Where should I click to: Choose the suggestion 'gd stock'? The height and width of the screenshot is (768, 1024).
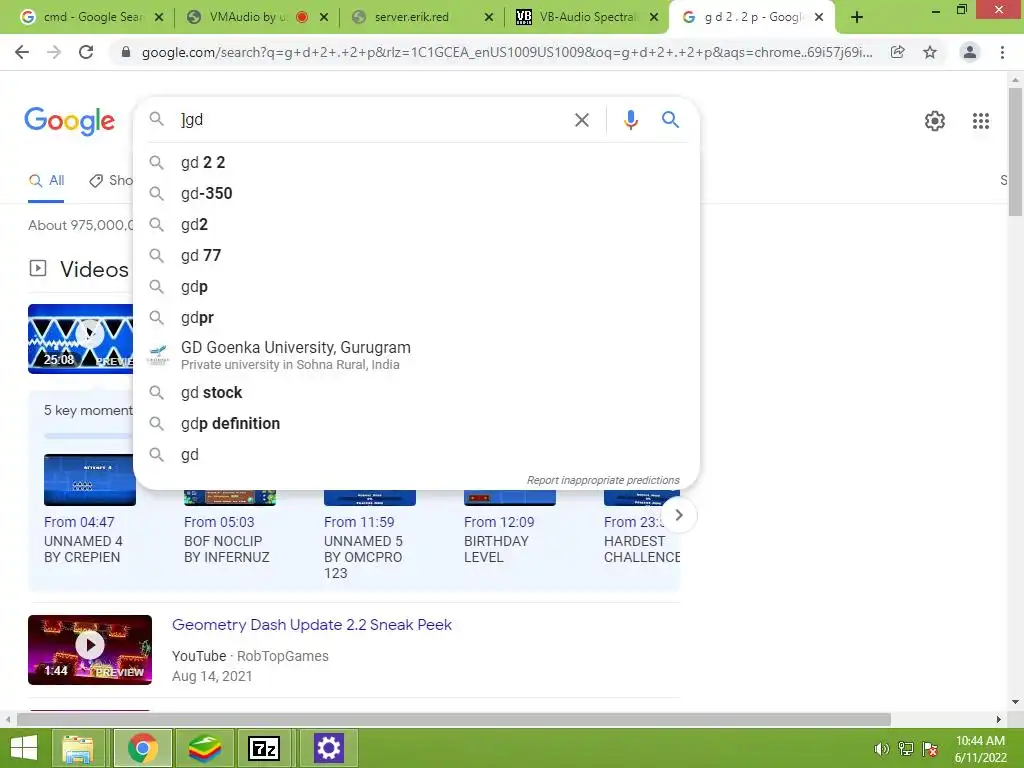[416, 392]
